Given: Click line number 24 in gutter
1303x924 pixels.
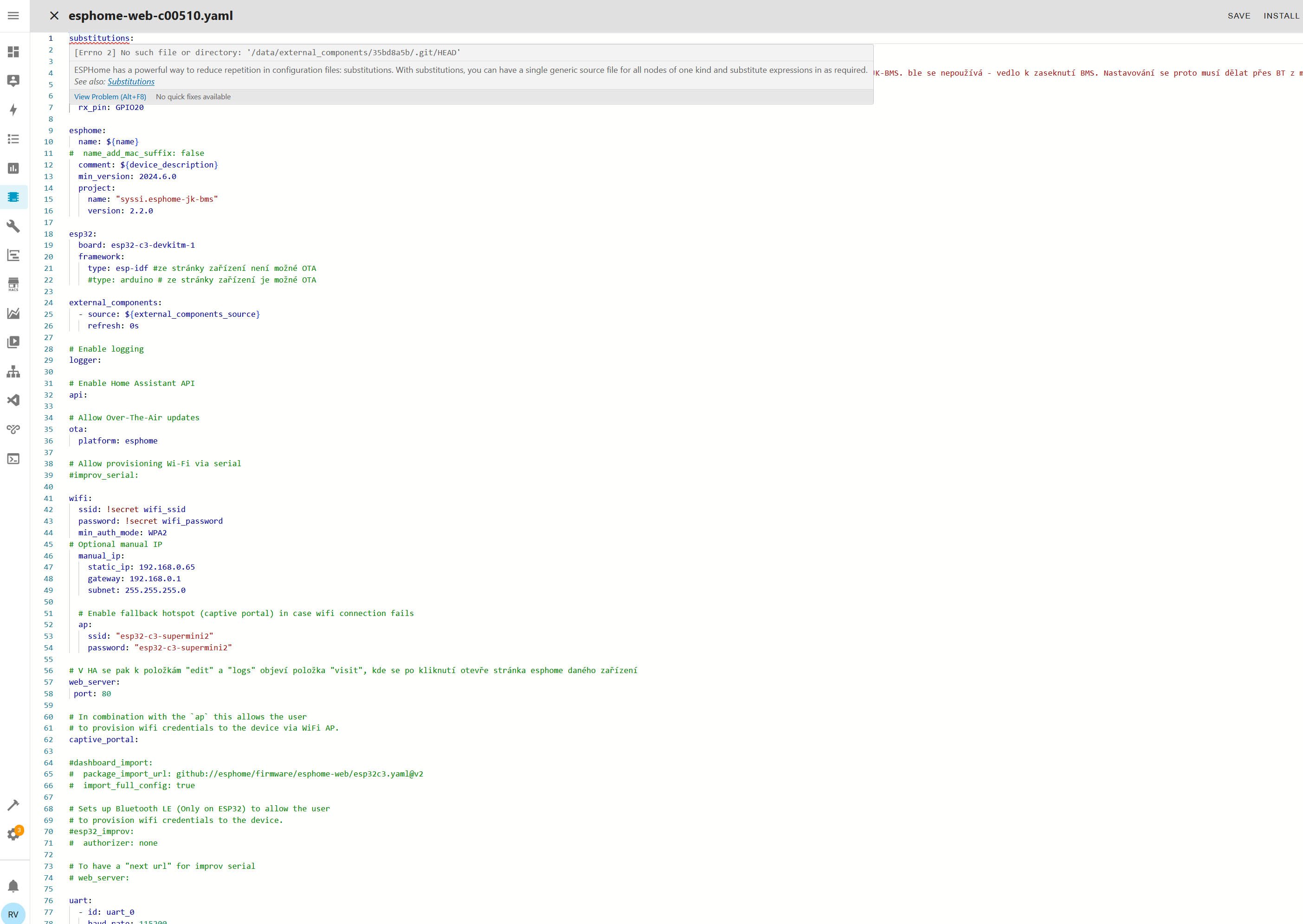Looking at the screenshot, I should pos(48,303).
